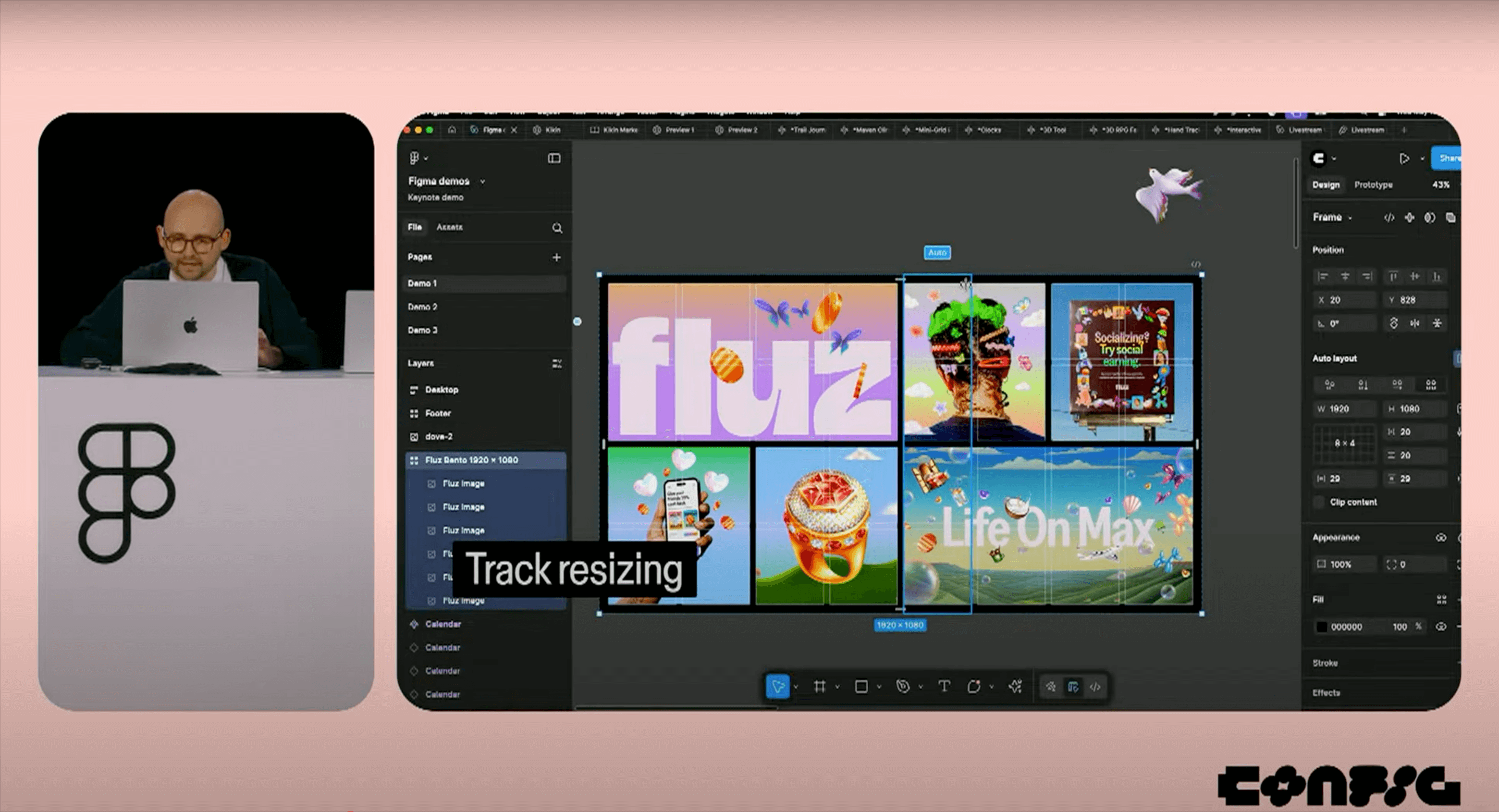Expand the shape tool dropdown arrow
Screen dimensions: 1499x812
879,687
